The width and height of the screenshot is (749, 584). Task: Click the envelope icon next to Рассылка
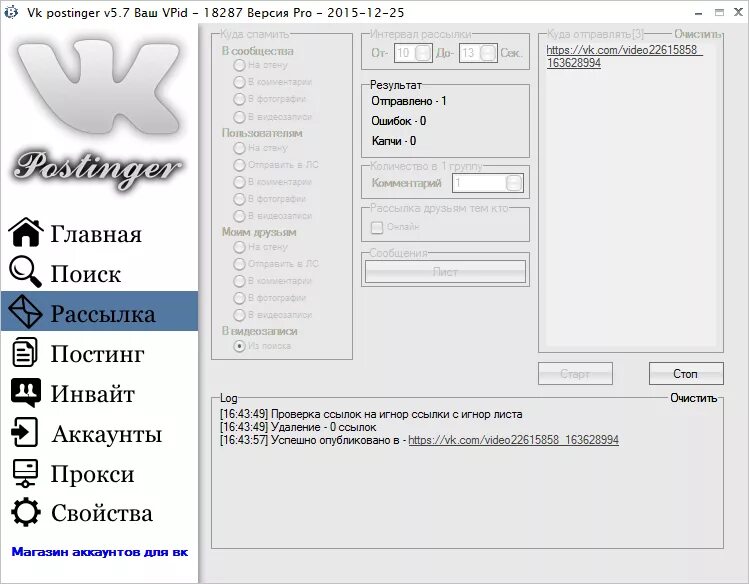pos(25,311)
